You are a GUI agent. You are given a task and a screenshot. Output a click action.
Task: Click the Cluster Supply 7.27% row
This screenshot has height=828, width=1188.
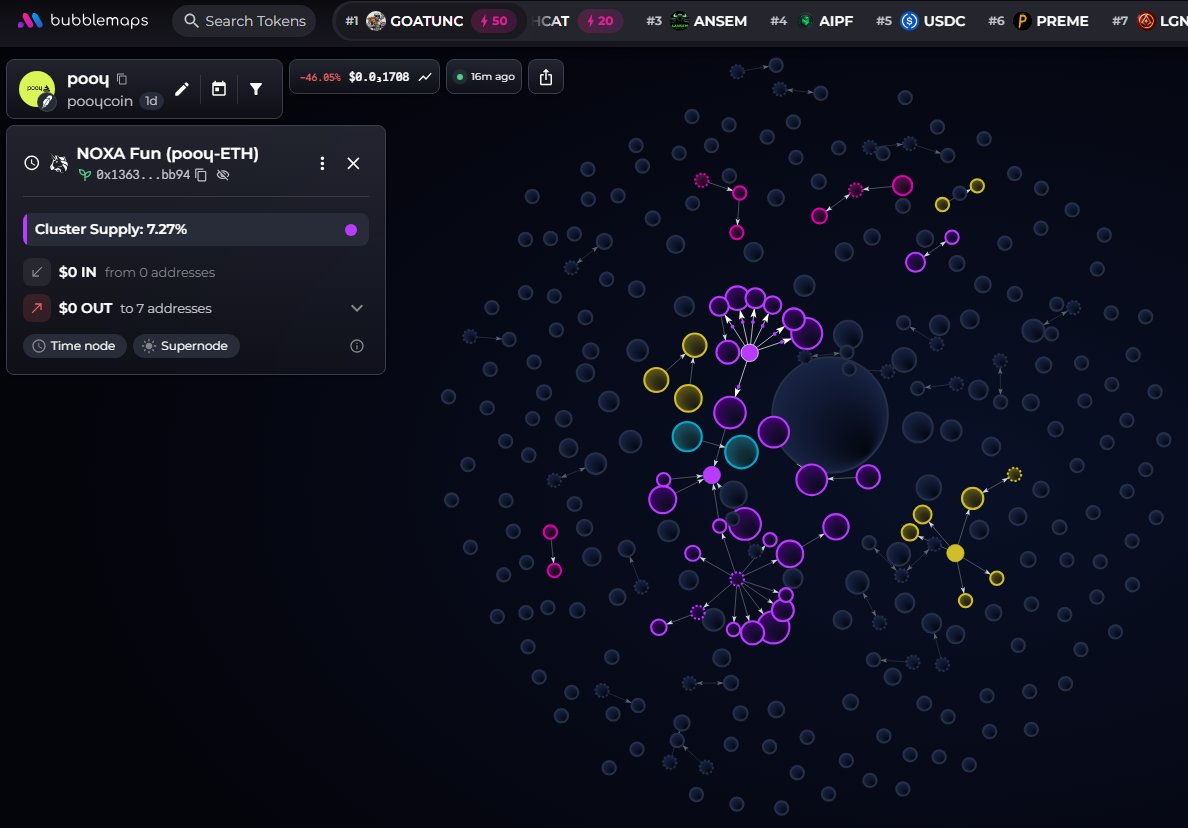tap(196, 230)
